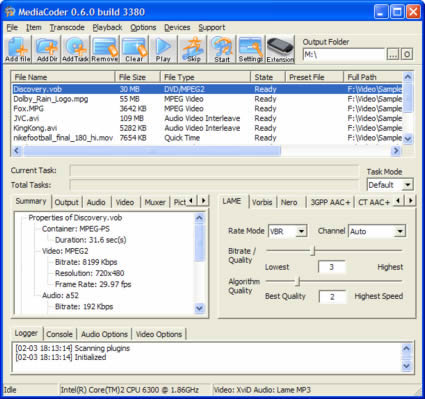The width and height of the screenshot is (425, 399).
Task: Open the Channel Auto dropdown
Action: (377, 231)
